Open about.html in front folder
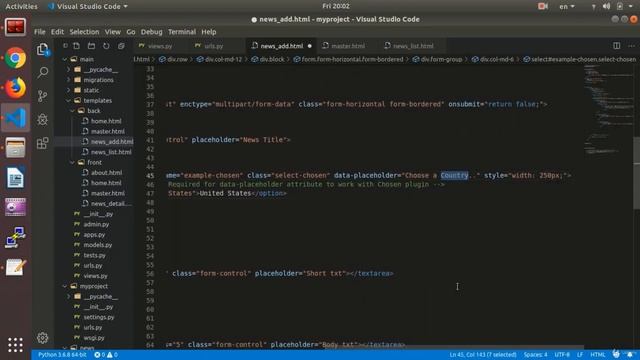The height and width of the screenshot is (360, 640). click(x=107, y=173)
